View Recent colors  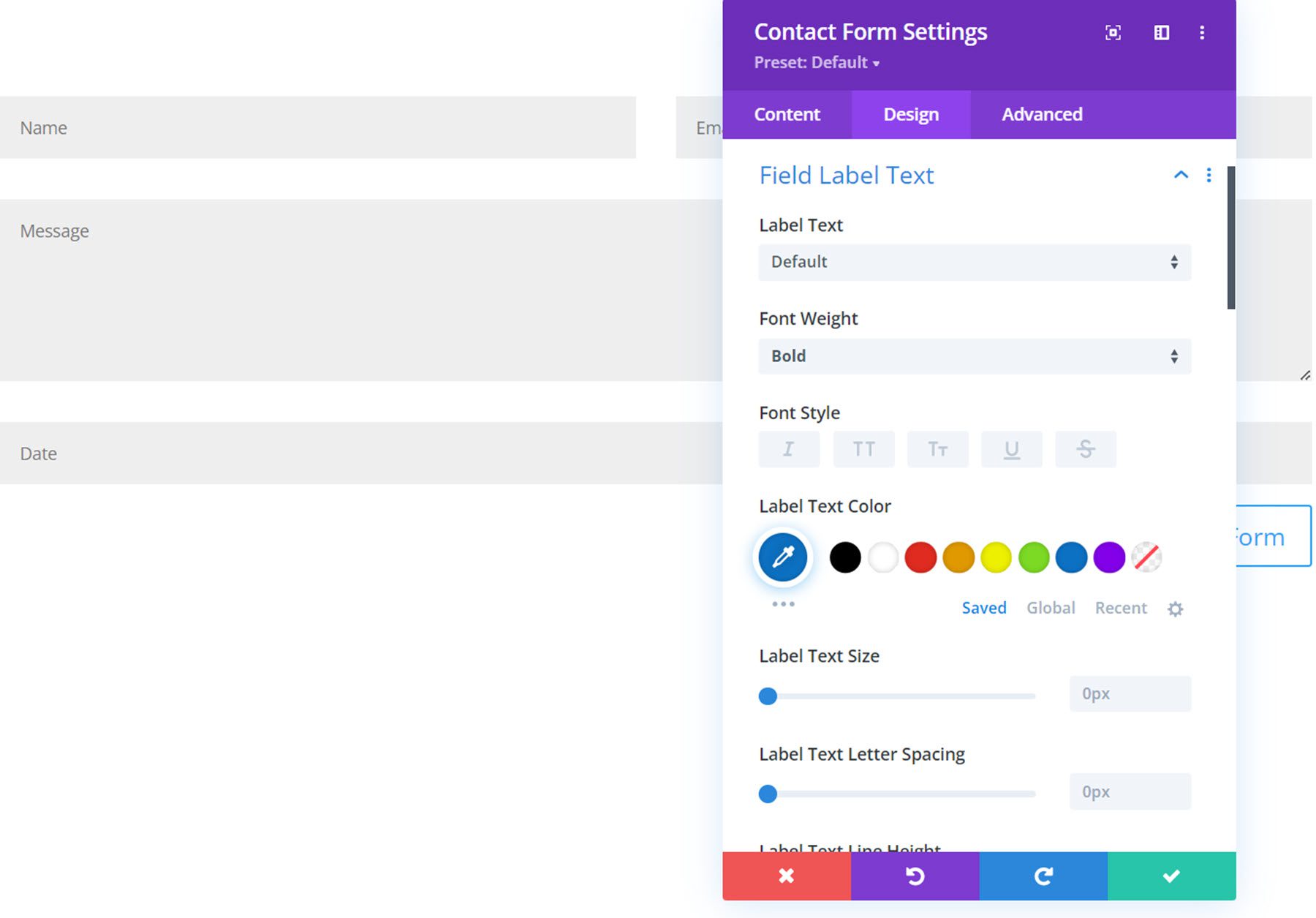tap(1120, 608)
